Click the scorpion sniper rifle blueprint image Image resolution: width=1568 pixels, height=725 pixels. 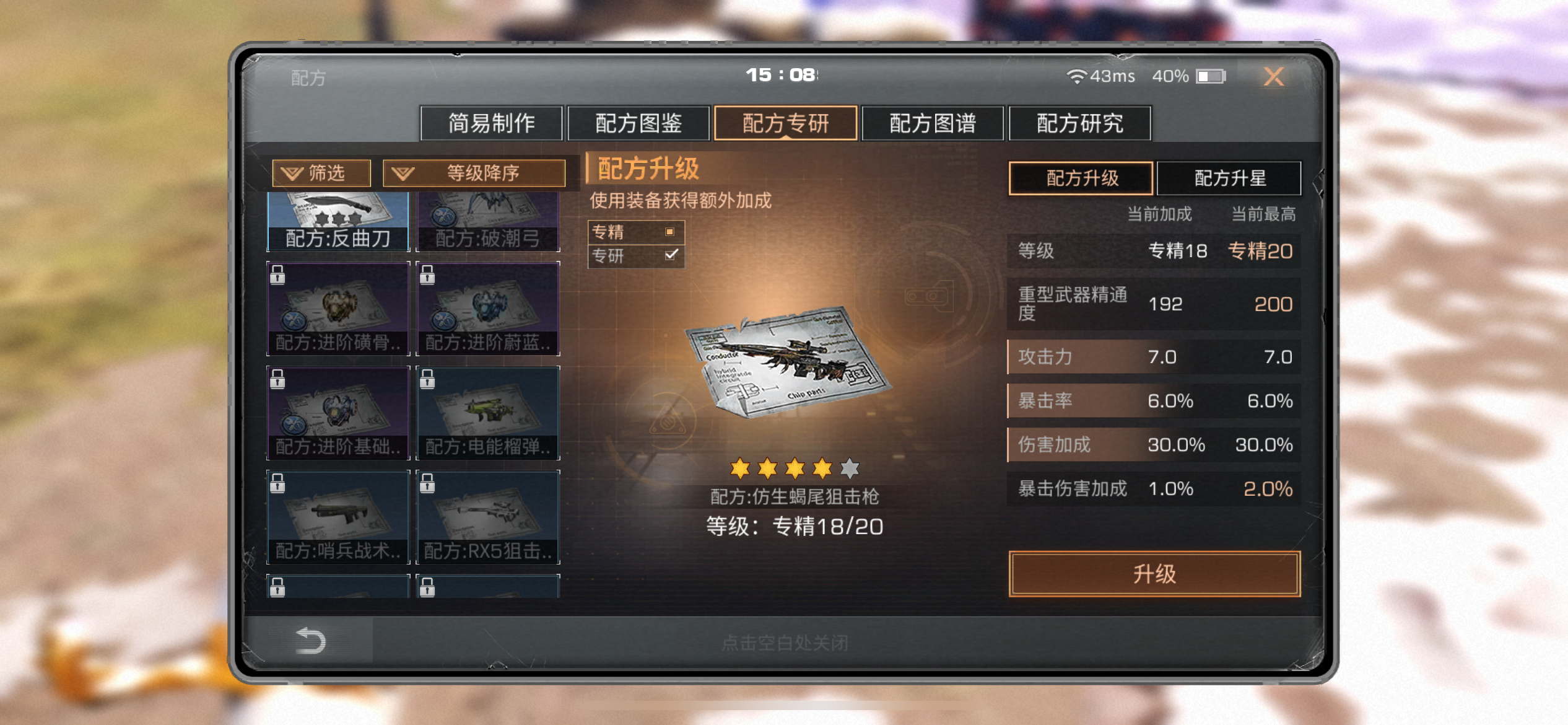tap(788, 361)
